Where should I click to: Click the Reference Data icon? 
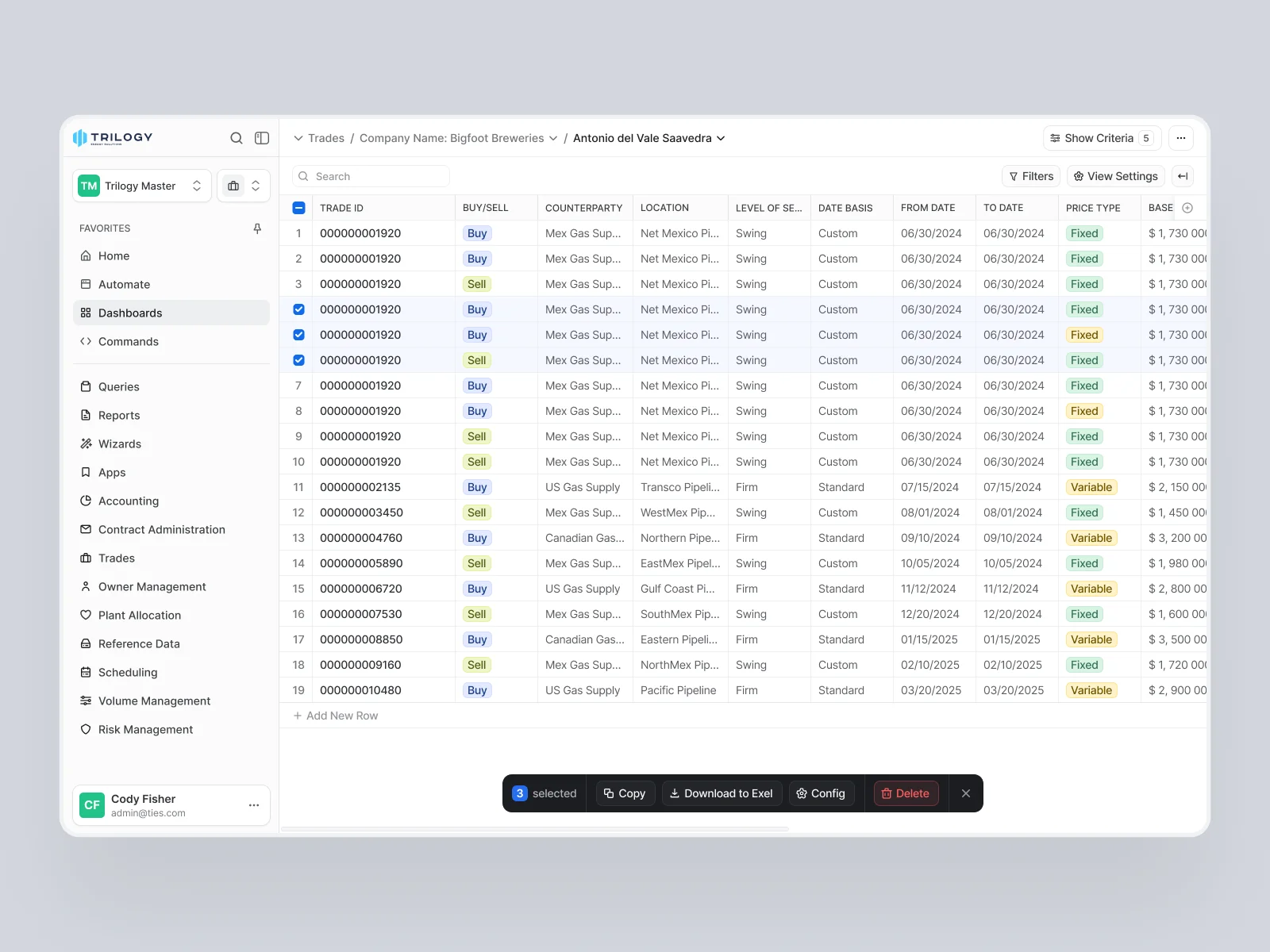pos(86,643)
